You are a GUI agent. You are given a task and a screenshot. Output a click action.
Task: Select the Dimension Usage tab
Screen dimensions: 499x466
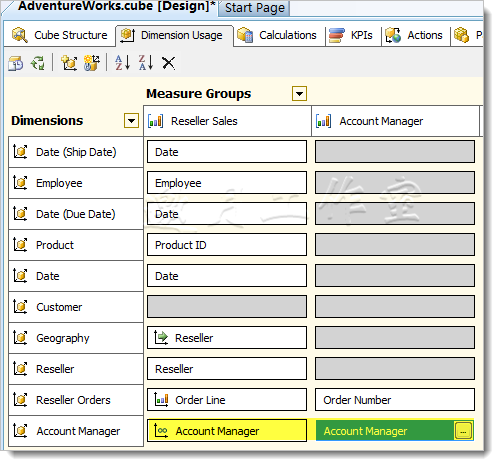click(175, 35)
